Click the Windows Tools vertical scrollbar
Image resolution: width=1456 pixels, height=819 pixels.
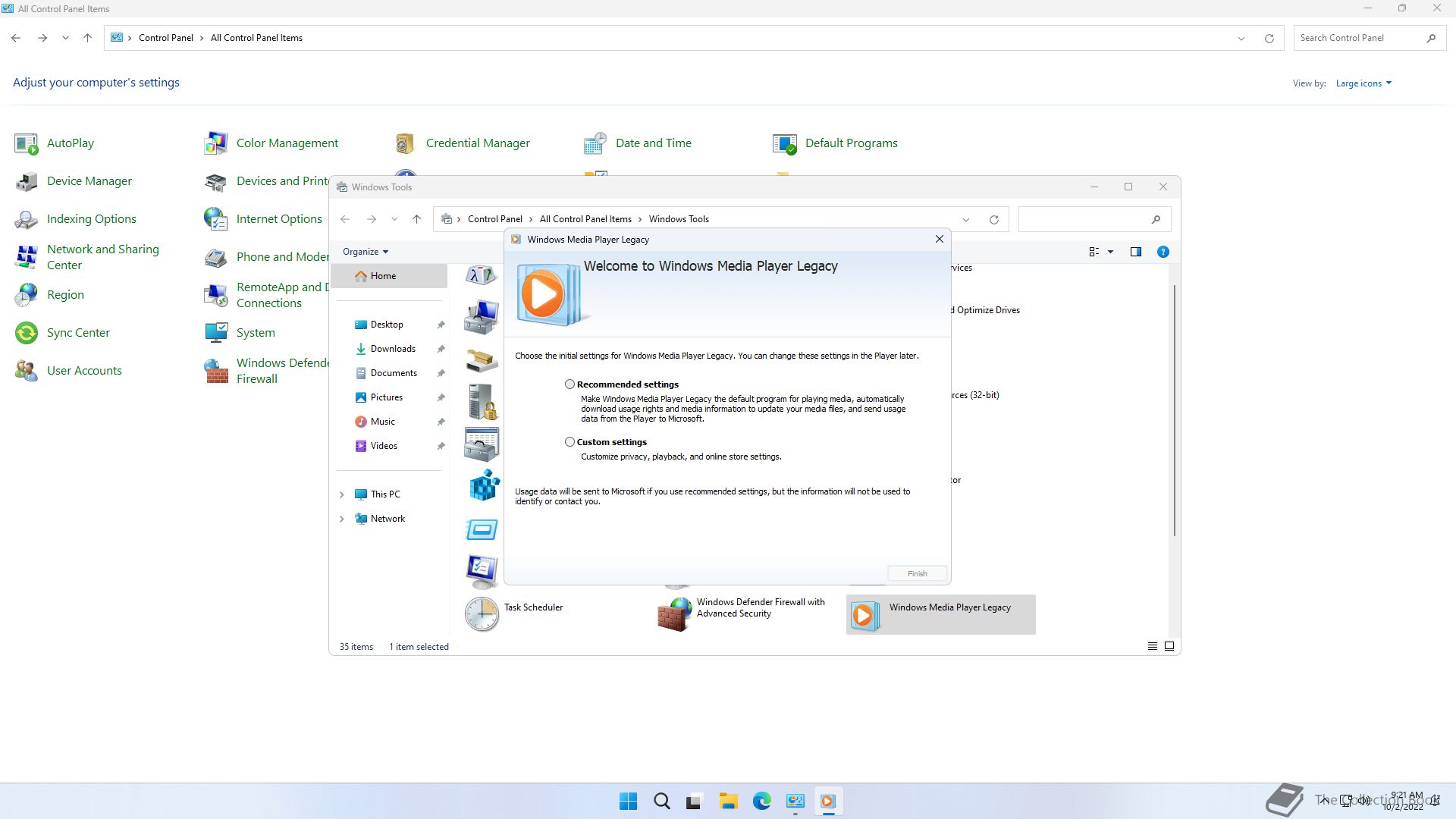pyautogui.click(x=1174, y=409)
